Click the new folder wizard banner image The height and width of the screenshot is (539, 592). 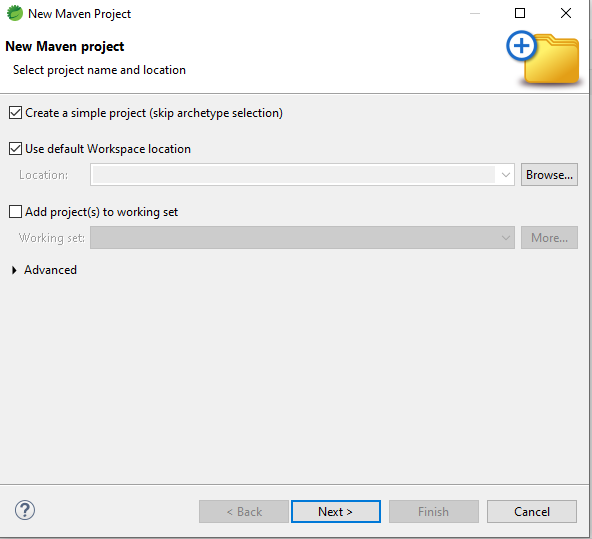point(543,58)
